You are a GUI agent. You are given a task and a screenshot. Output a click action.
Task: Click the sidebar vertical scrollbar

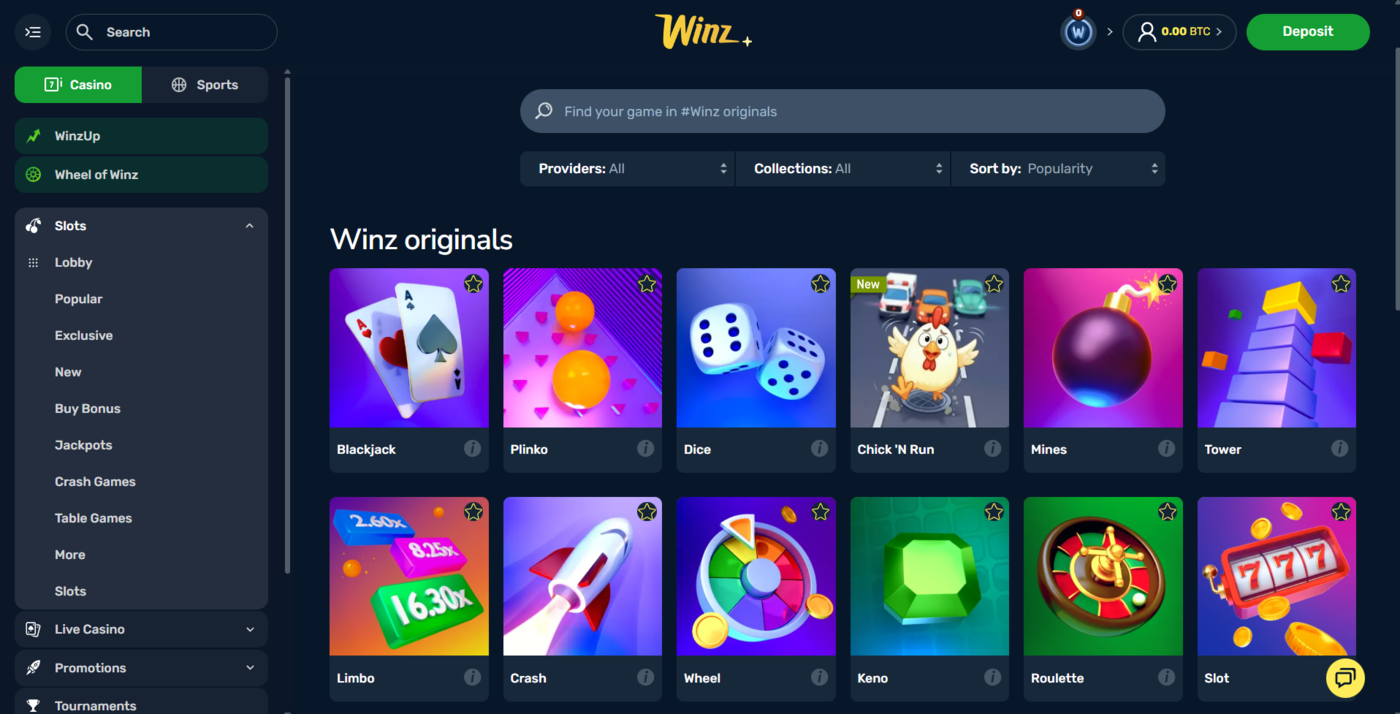(287, 320)
